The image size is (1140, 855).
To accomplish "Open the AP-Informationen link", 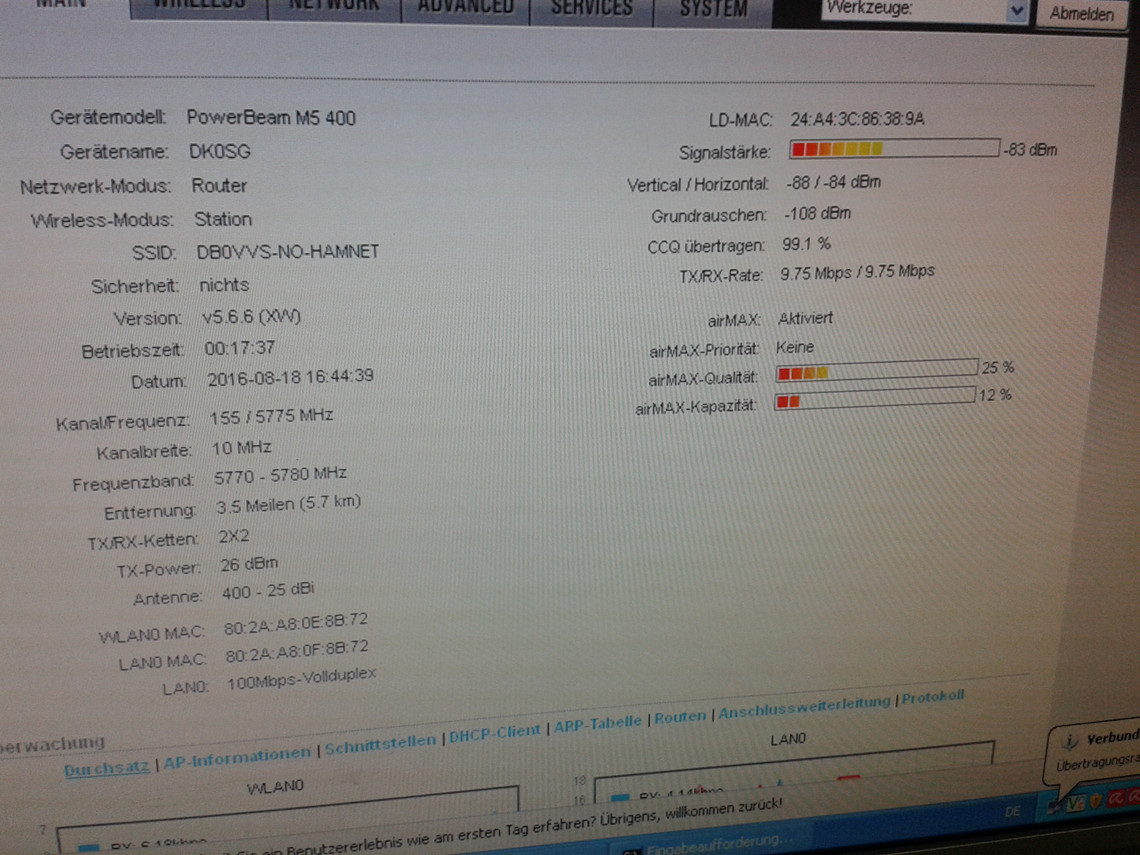I will 236,758.
